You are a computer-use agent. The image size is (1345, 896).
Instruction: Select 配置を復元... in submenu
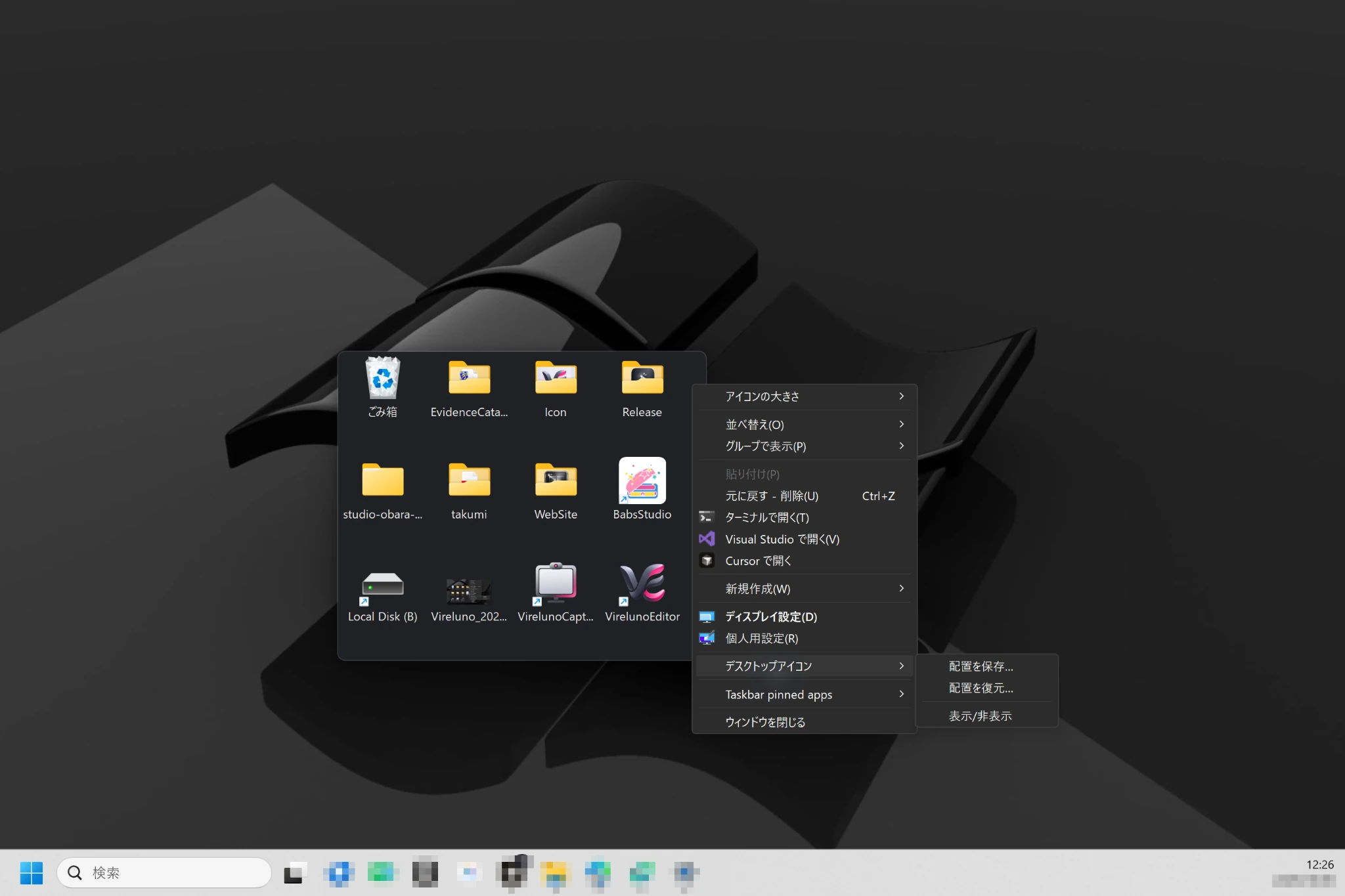[x=986, y=688]
